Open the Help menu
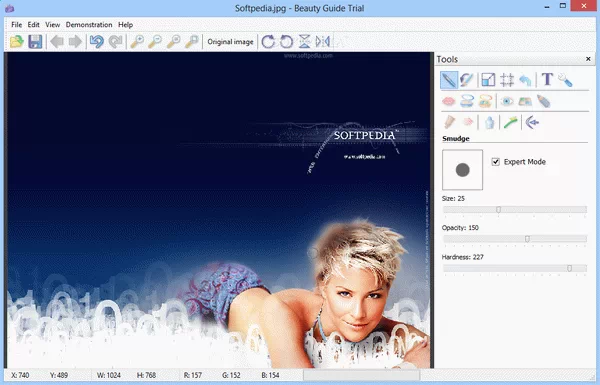The width and height of the screenshot is (600, 385). (125, 25)
